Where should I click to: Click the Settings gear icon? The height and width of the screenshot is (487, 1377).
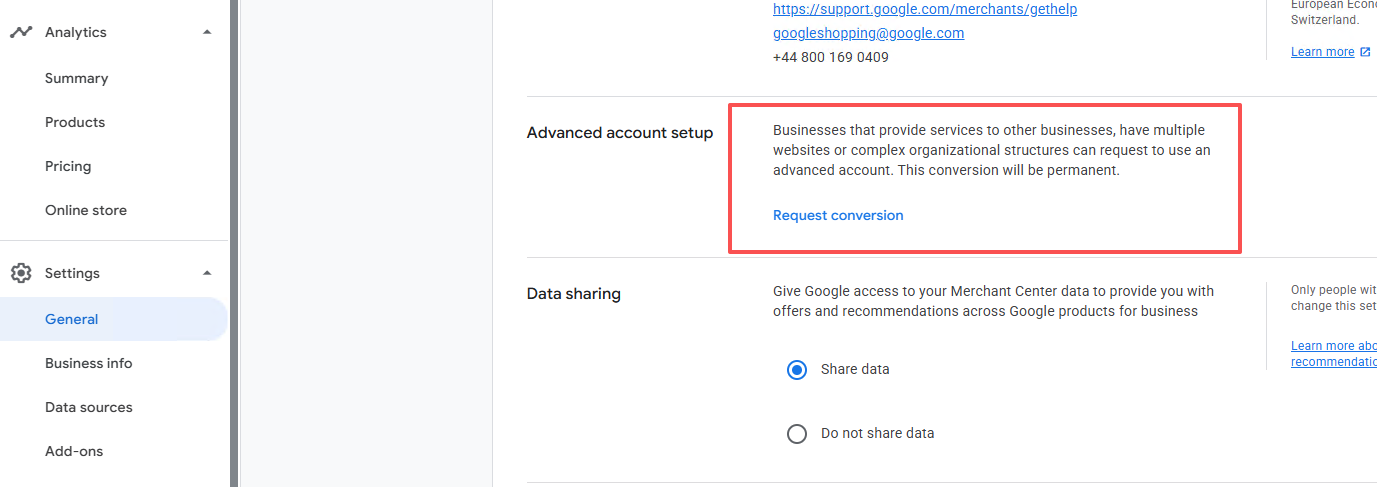click(21, 273)
